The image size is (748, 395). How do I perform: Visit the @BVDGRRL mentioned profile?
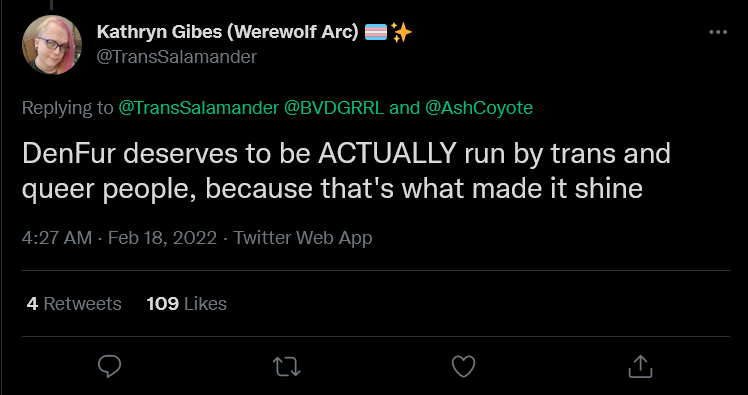click(334, 108)
